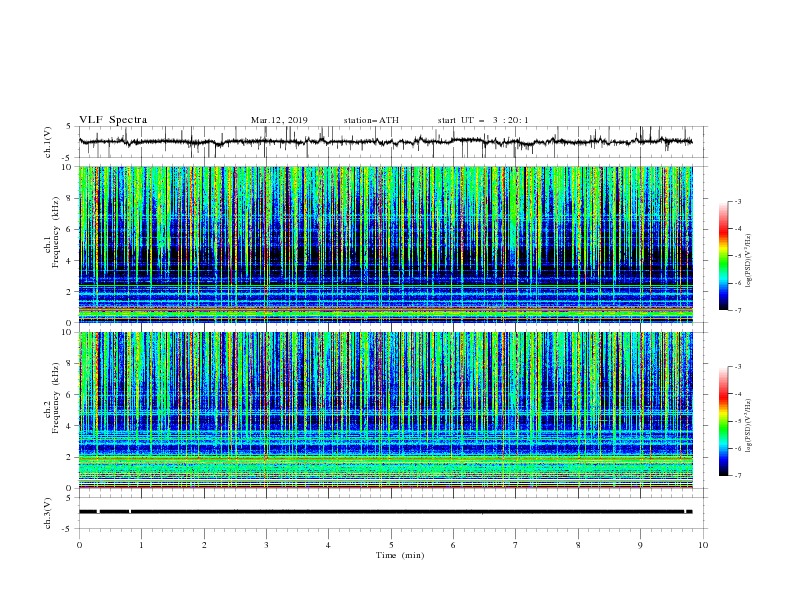Click the 'start UT = 3 :20: 1' text

pos(483,120)
